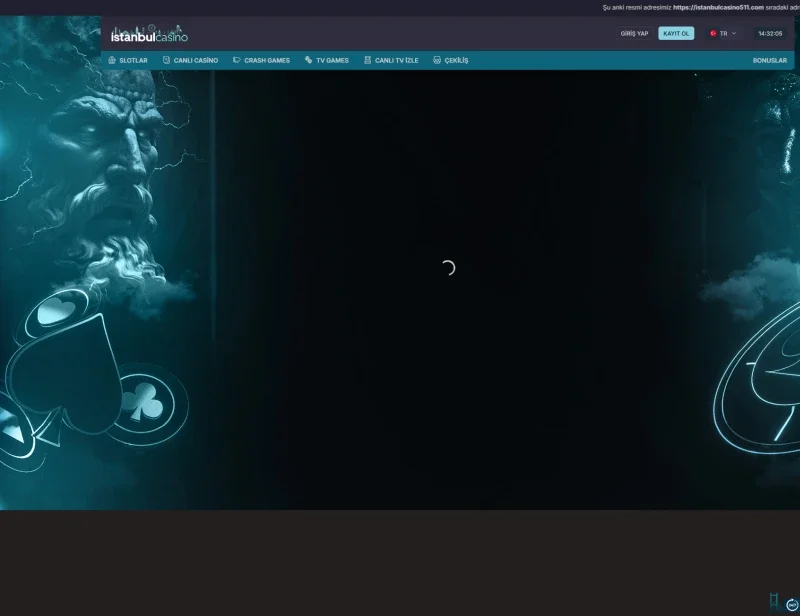
Task: Open the BONUSLAR page
Action: [x=769, y=60]
